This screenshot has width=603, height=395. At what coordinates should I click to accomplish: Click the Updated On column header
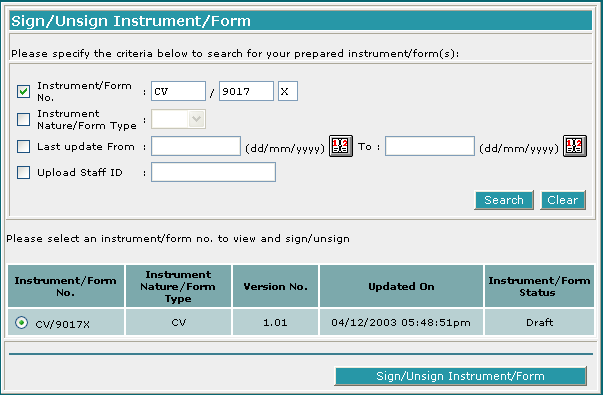tap(401, 286)
